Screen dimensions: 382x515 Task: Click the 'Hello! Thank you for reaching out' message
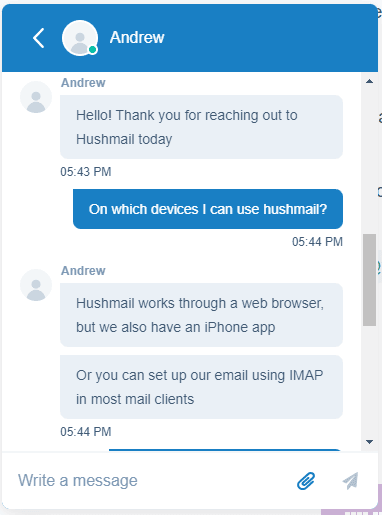(x=201, y=127)
